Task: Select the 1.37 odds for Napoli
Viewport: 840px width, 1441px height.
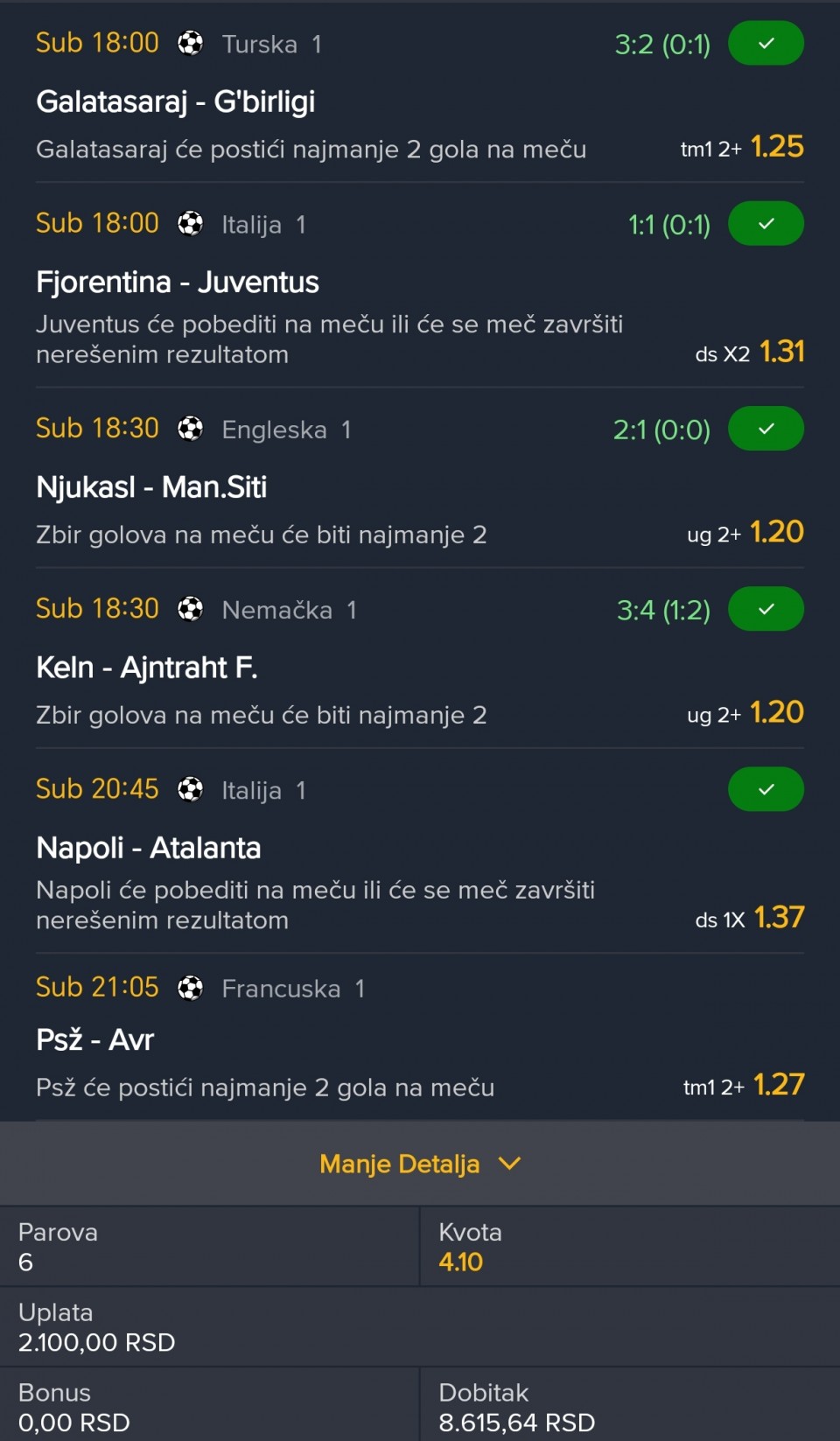Action: pyautogui.click(x=778, y=917)
